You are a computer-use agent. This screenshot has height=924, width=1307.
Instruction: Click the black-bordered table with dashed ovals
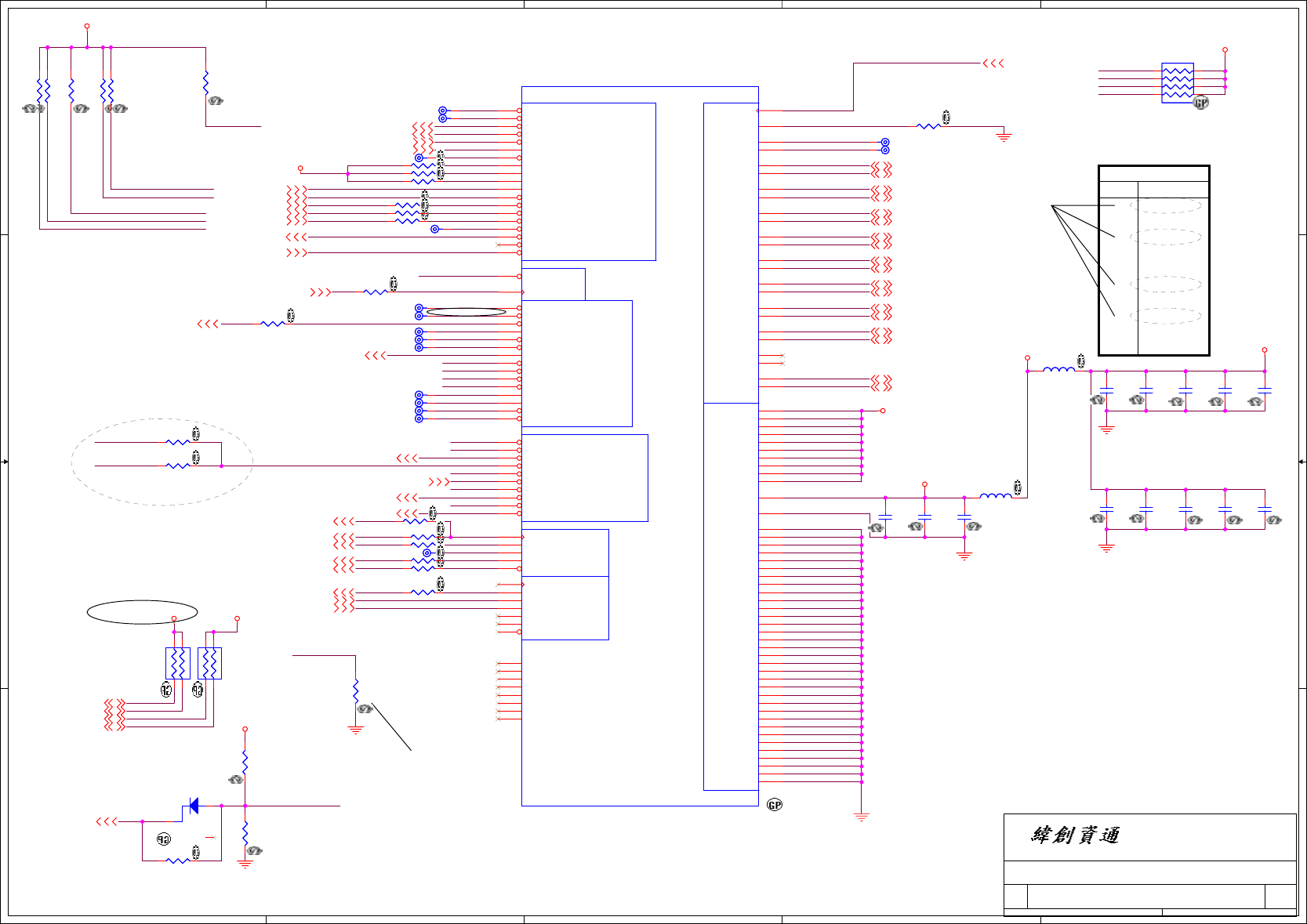[x=1154, y=260]
